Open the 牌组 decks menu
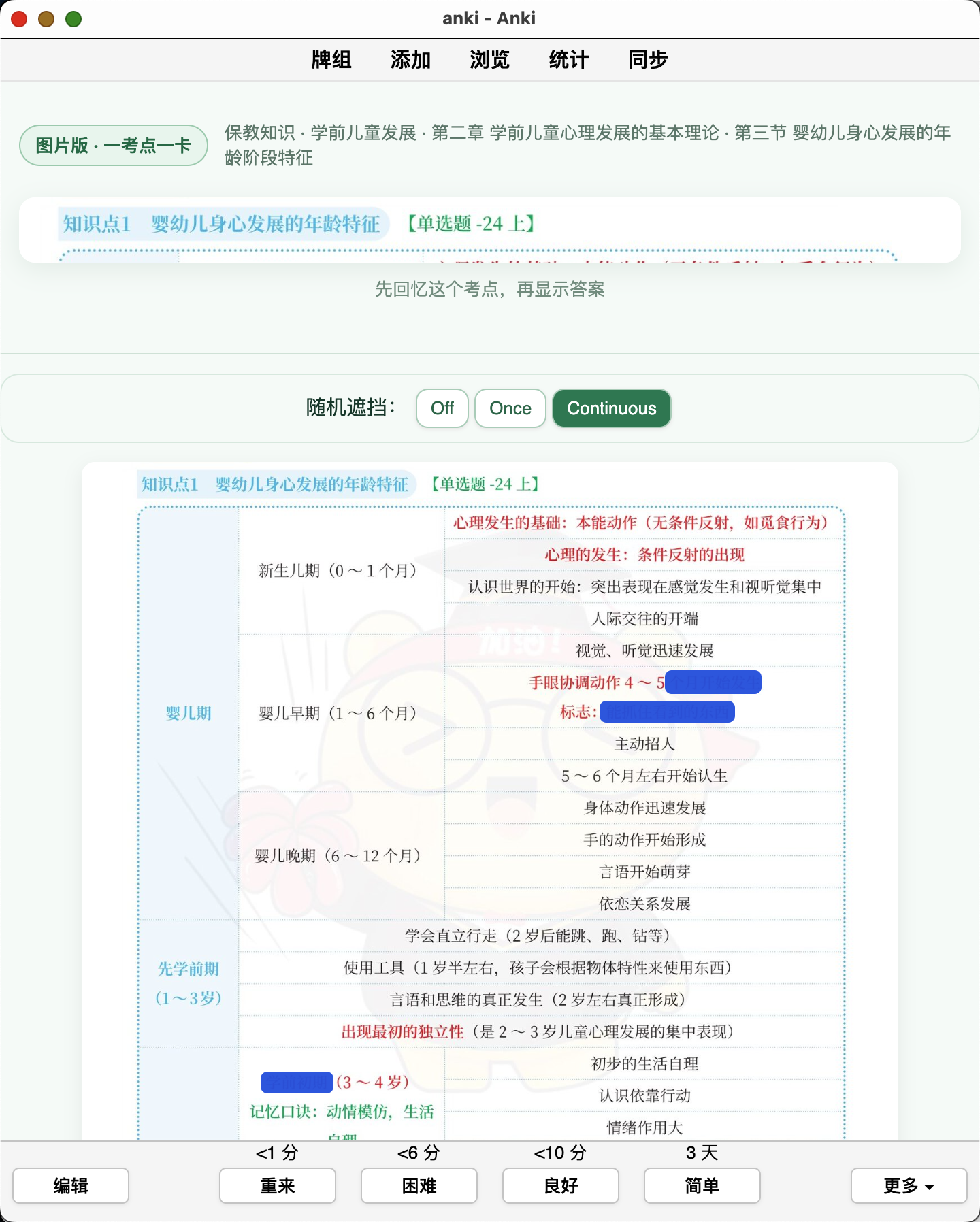This screenshot has width=980, height=1222. (331, 60)
